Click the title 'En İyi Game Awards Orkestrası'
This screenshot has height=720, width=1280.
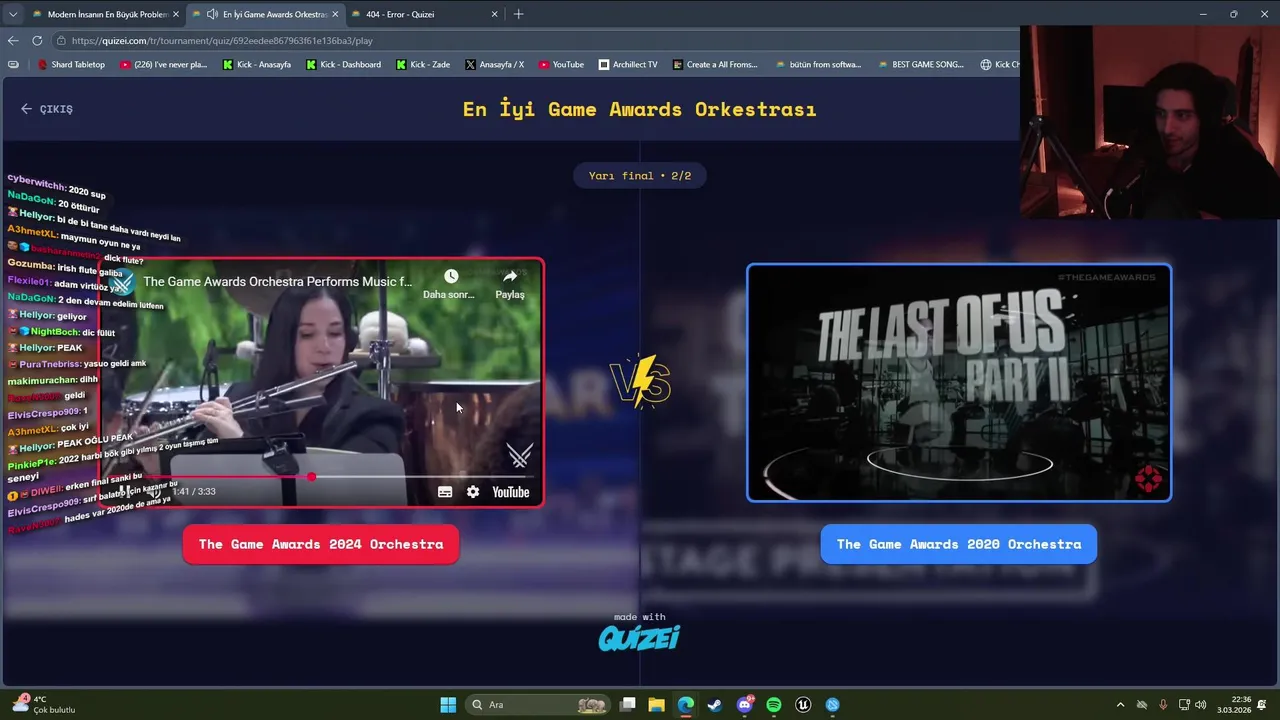point(640,109)
